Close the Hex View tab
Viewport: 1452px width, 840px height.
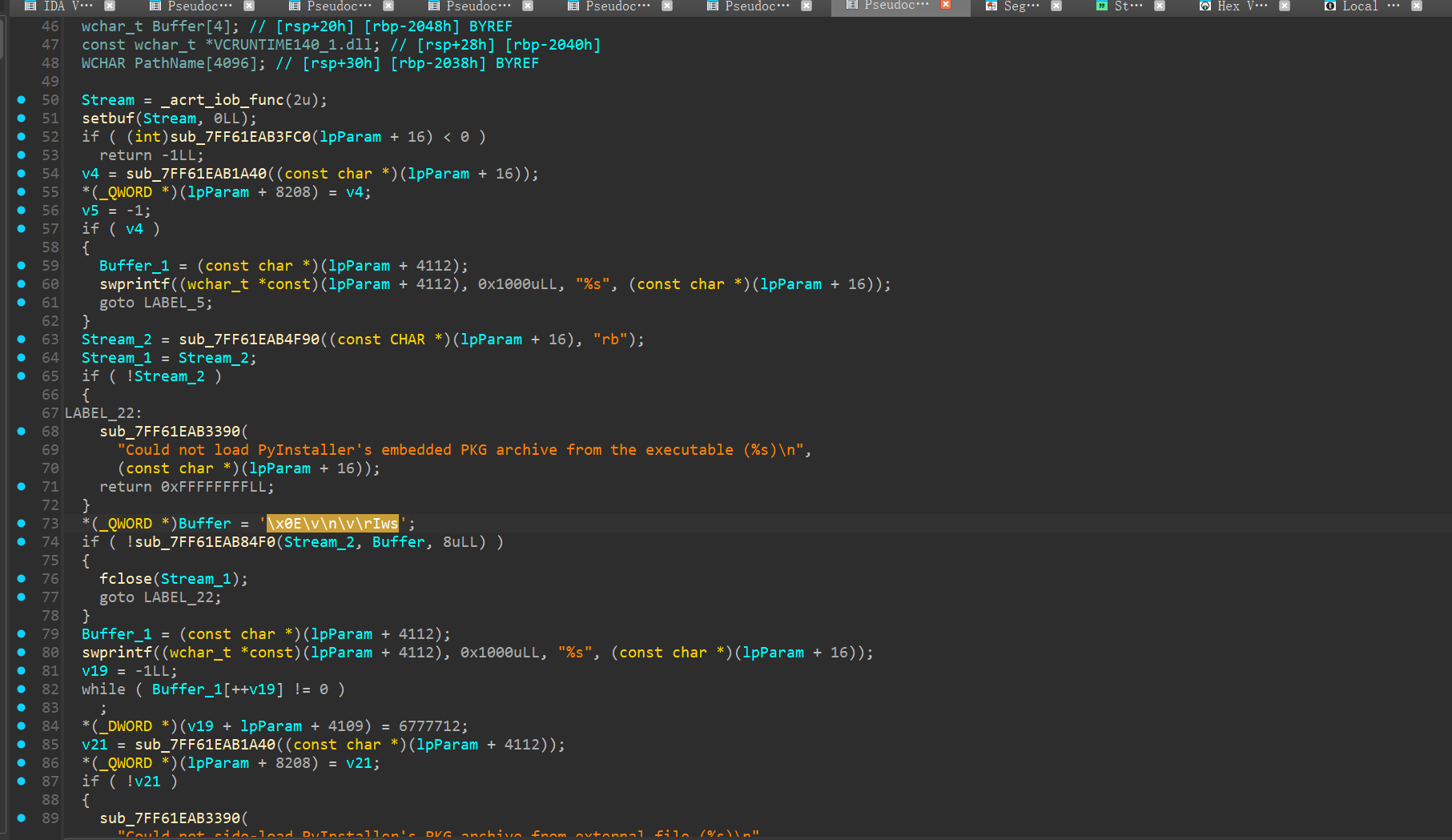(x=1285, y=6)
